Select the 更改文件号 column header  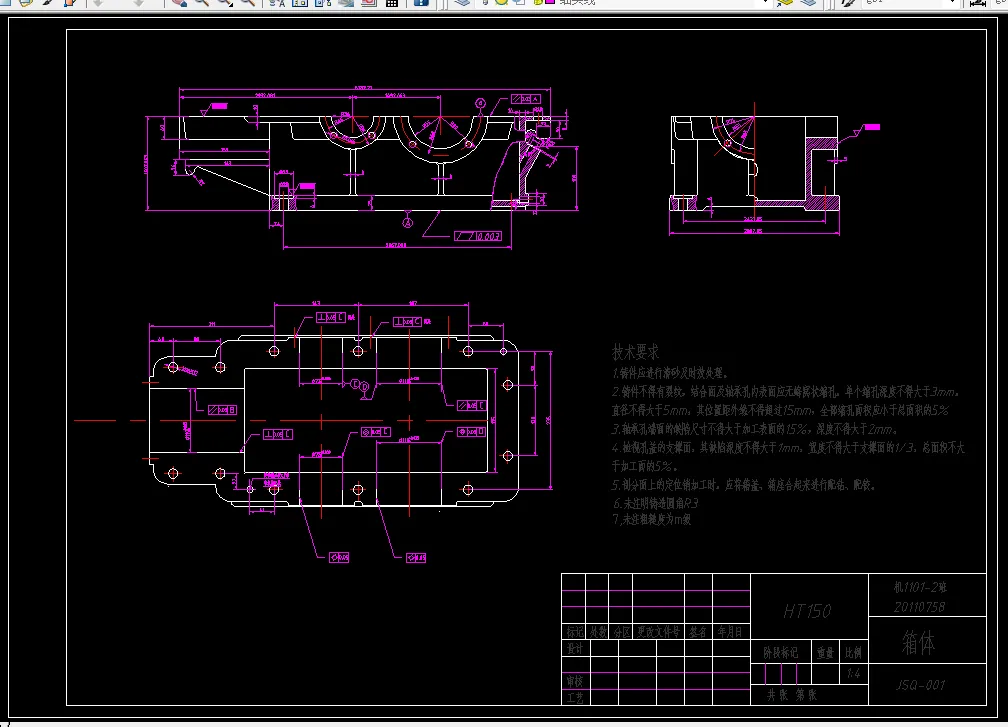click(x=658, y=632)
